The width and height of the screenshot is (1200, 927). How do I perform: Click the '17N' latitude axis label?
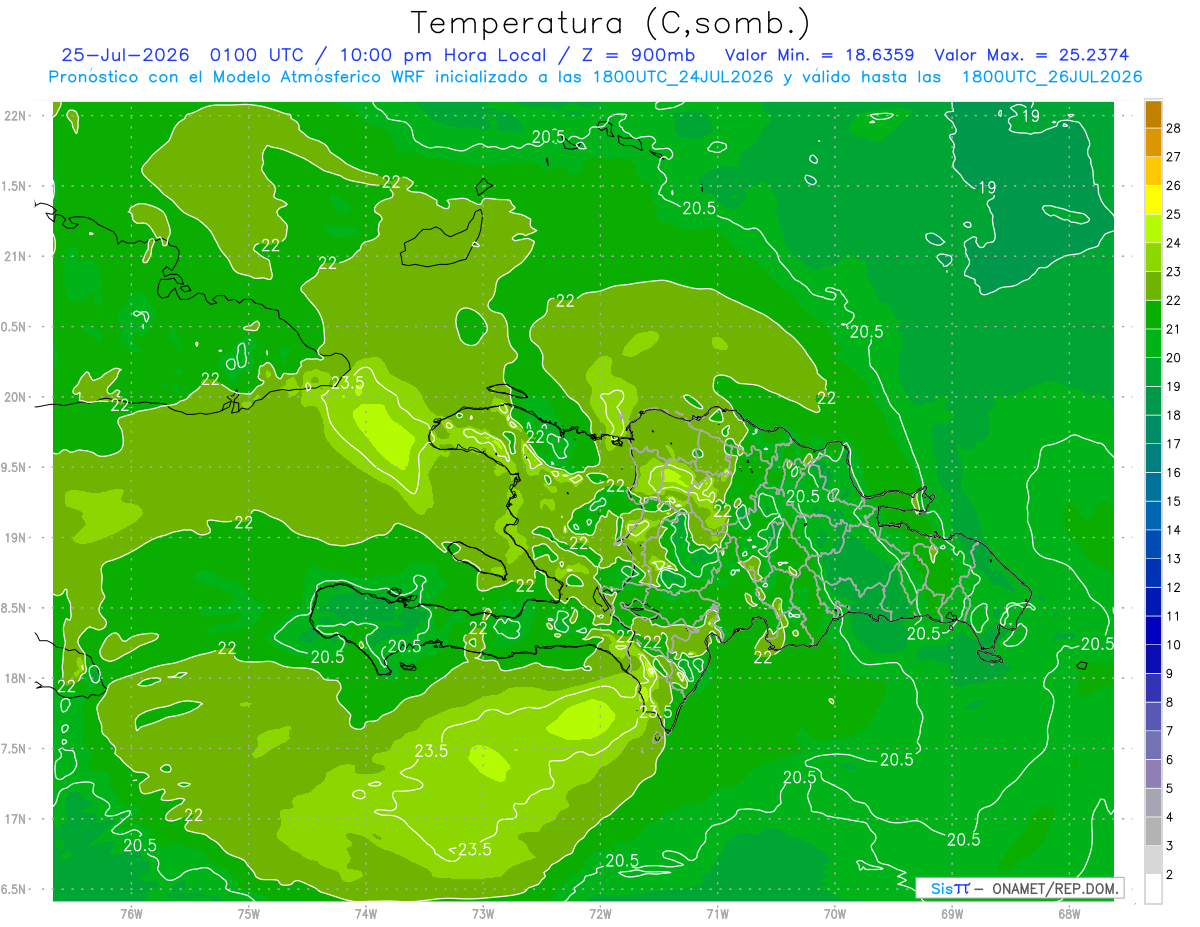tap(15, 819)
